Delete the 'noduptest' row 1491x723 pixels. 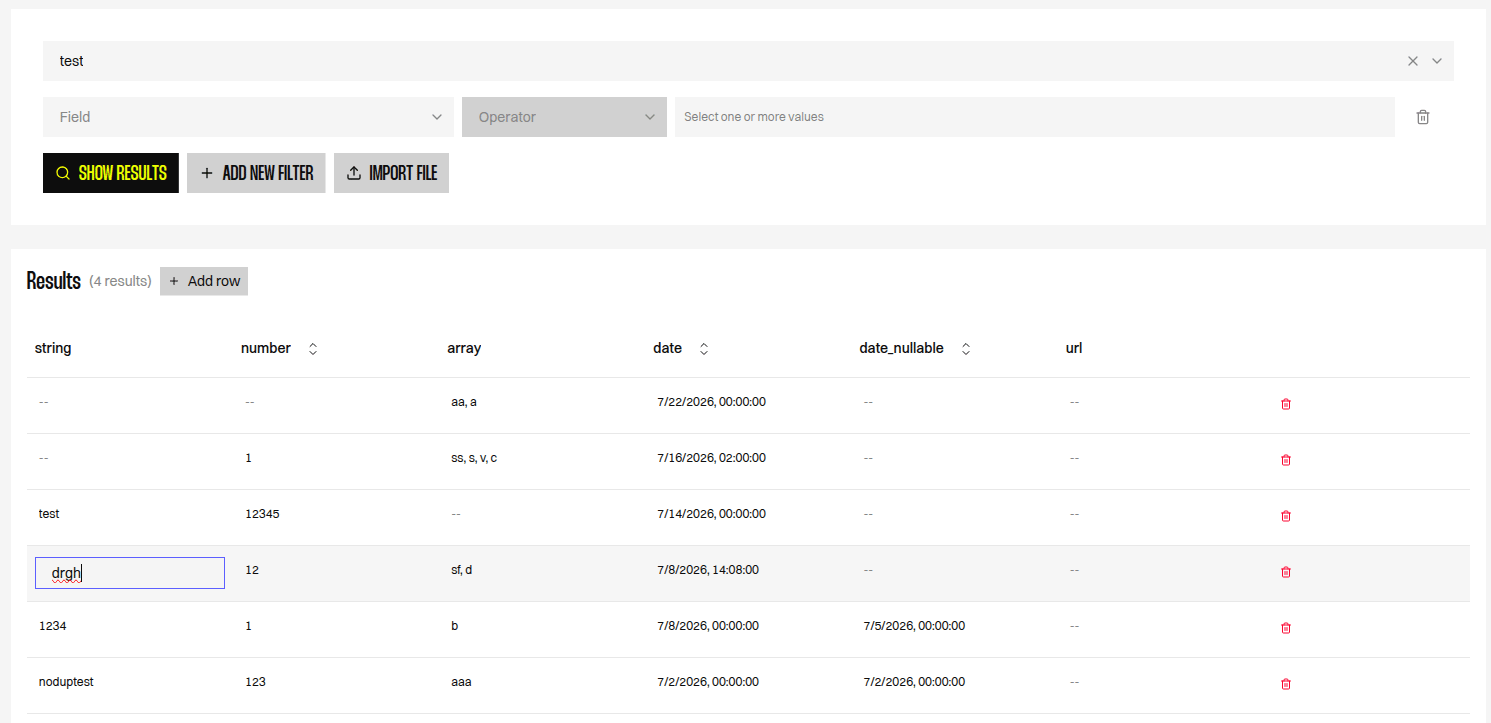[1286, 684]
